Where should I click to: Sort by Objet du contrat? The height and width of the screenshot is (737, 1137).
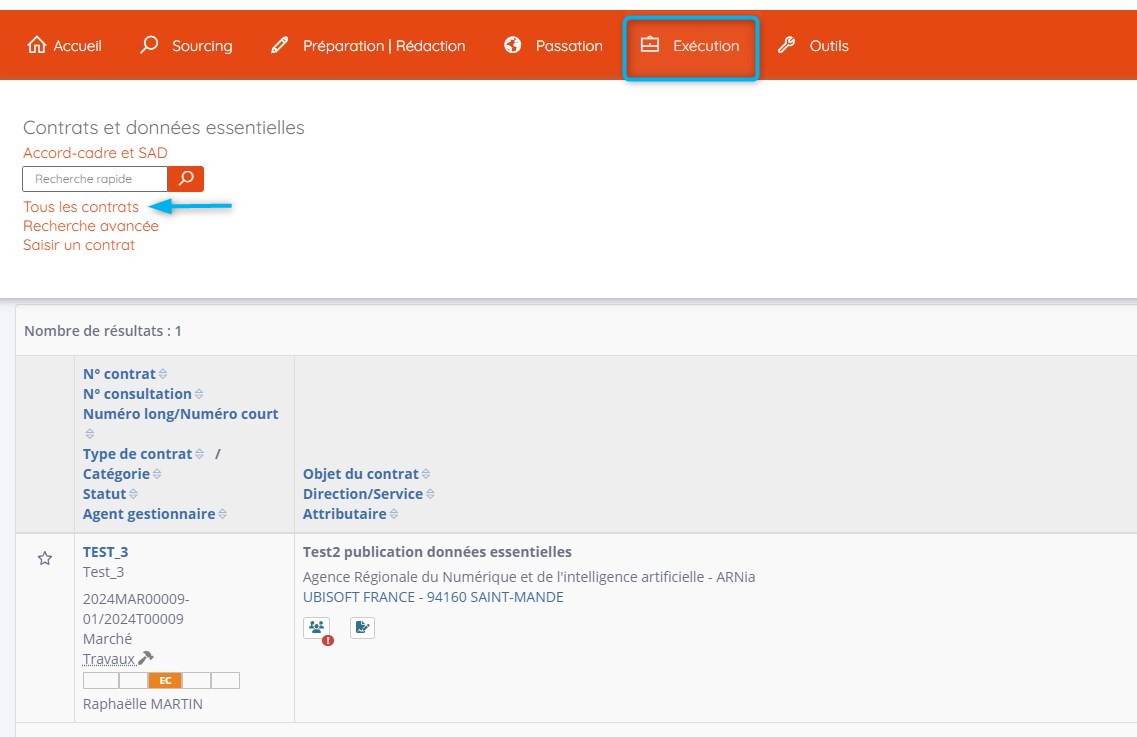tap(425, 474)
